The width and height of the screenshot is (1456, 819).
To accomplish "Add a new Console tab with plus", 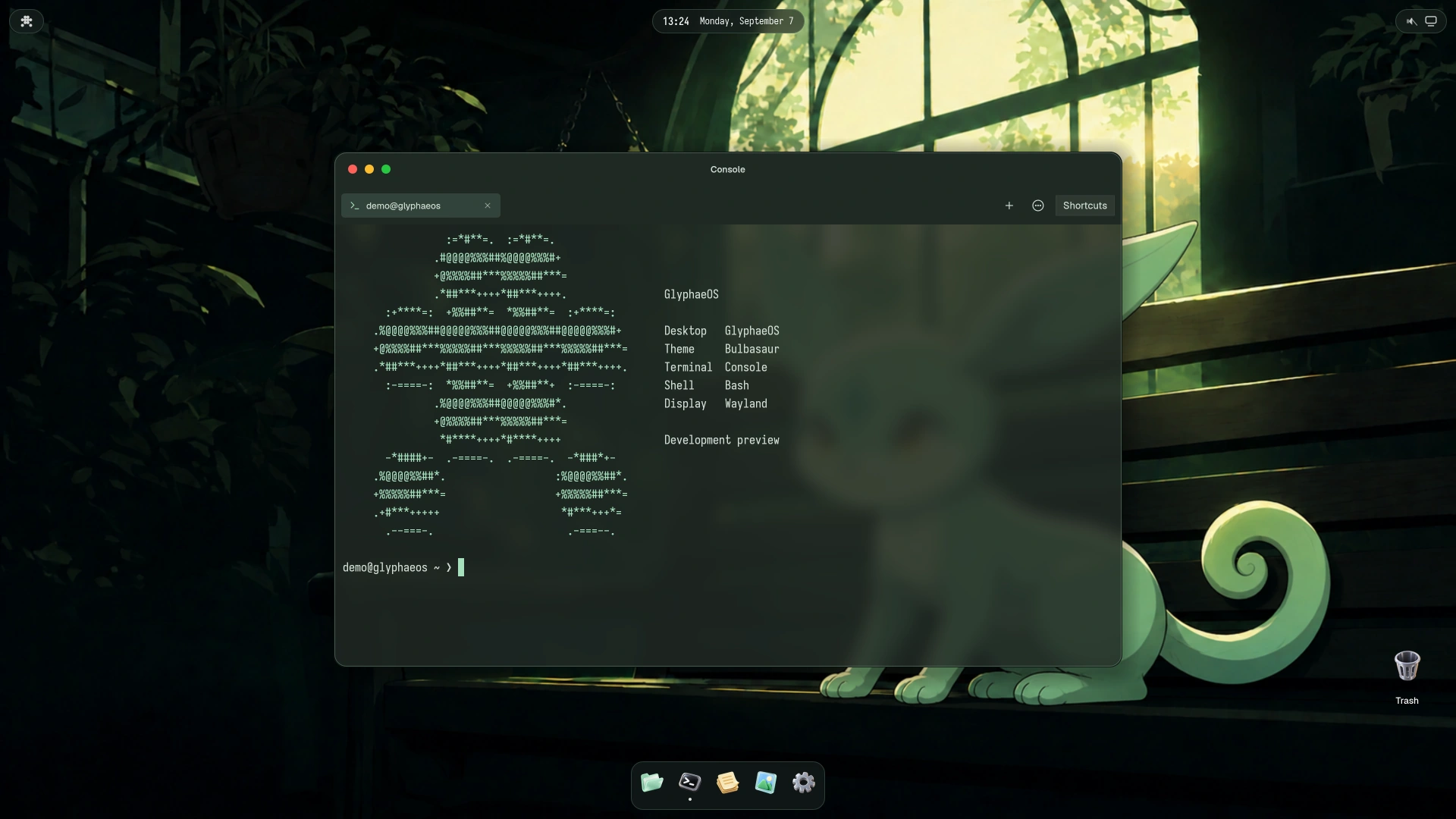I will pos(1009,206).
